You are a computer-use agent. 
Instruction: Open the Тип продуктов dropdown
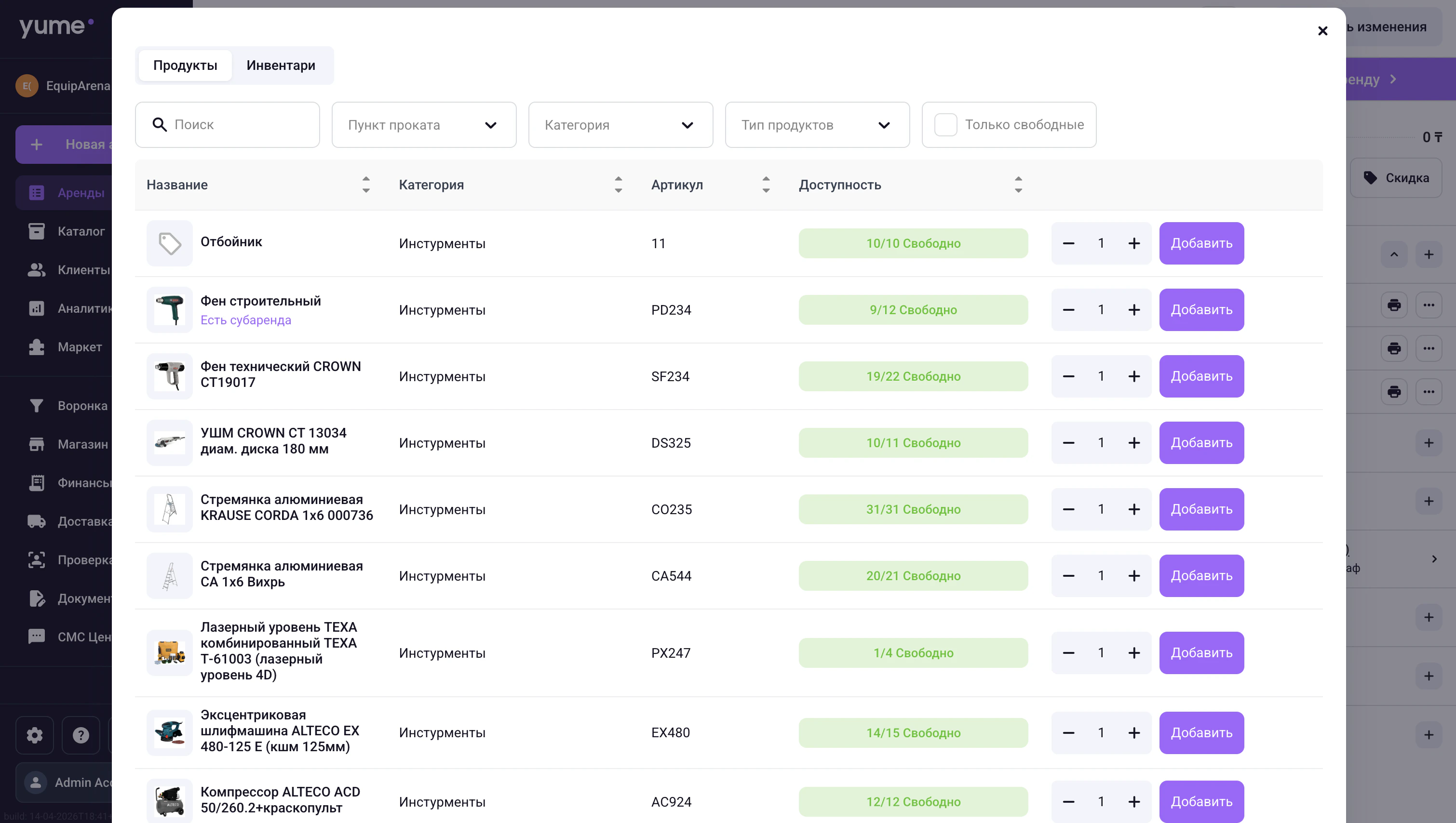817,125
